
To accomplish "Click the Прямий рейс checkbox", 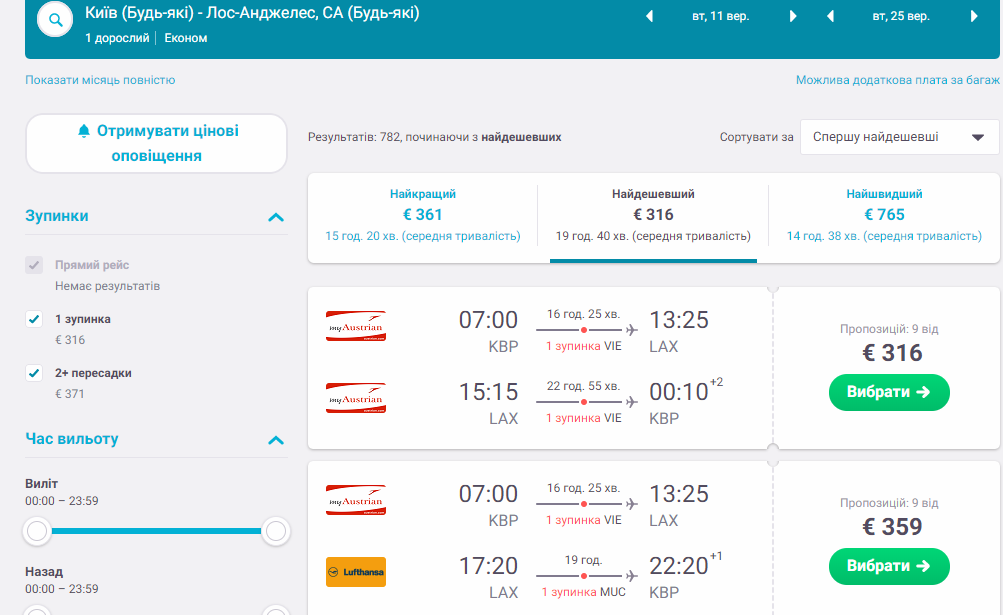I will 35,265.
